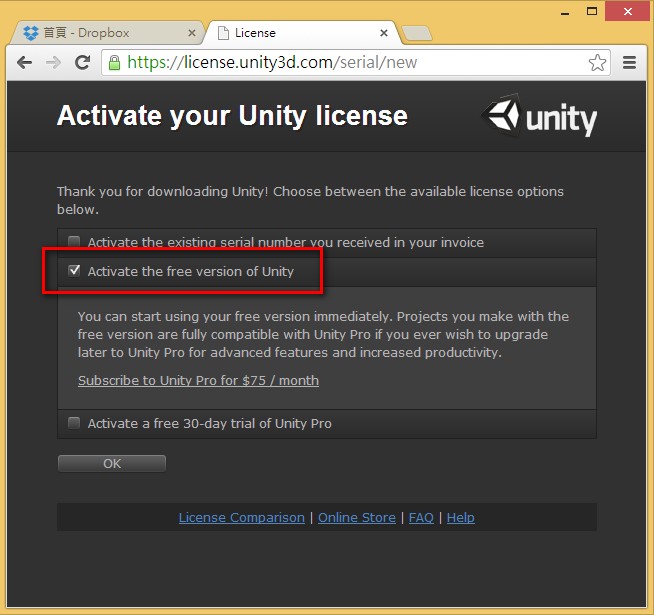Click the 'You can start using your free version' paragraph

tap(324, 334)
